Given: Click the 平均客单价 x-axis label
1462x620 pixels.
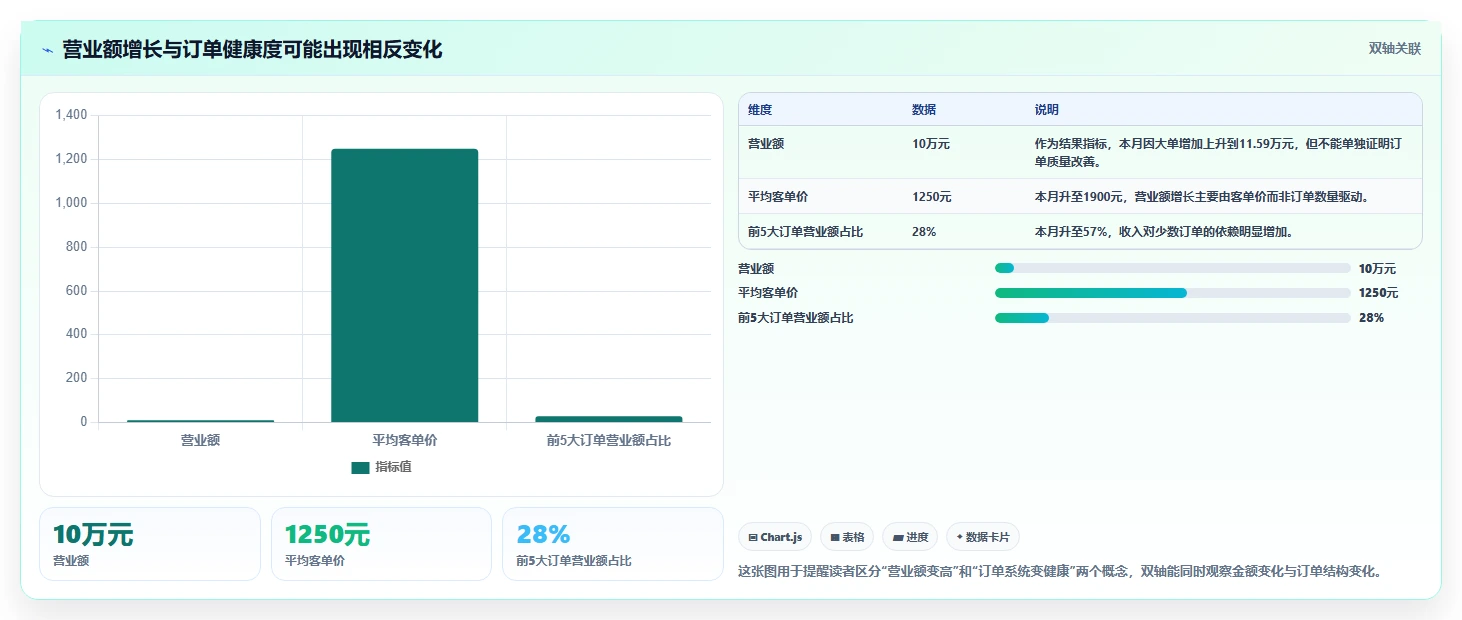Looking at the screenshot, I should [404, 440].
